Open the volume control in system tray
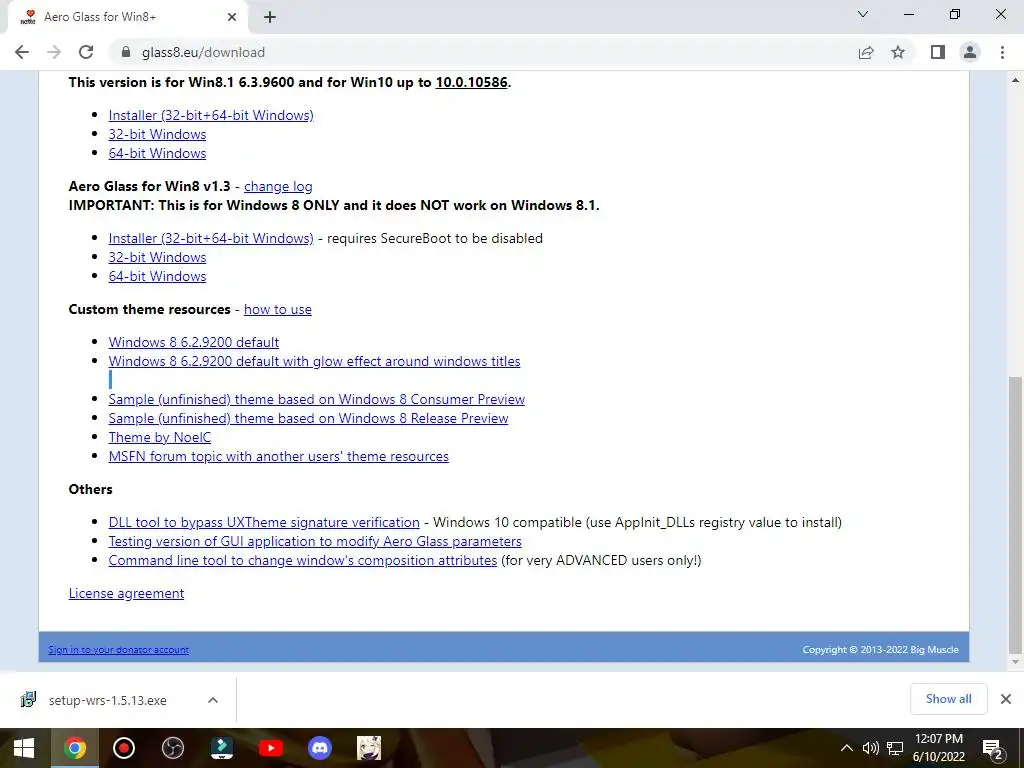 871,748
